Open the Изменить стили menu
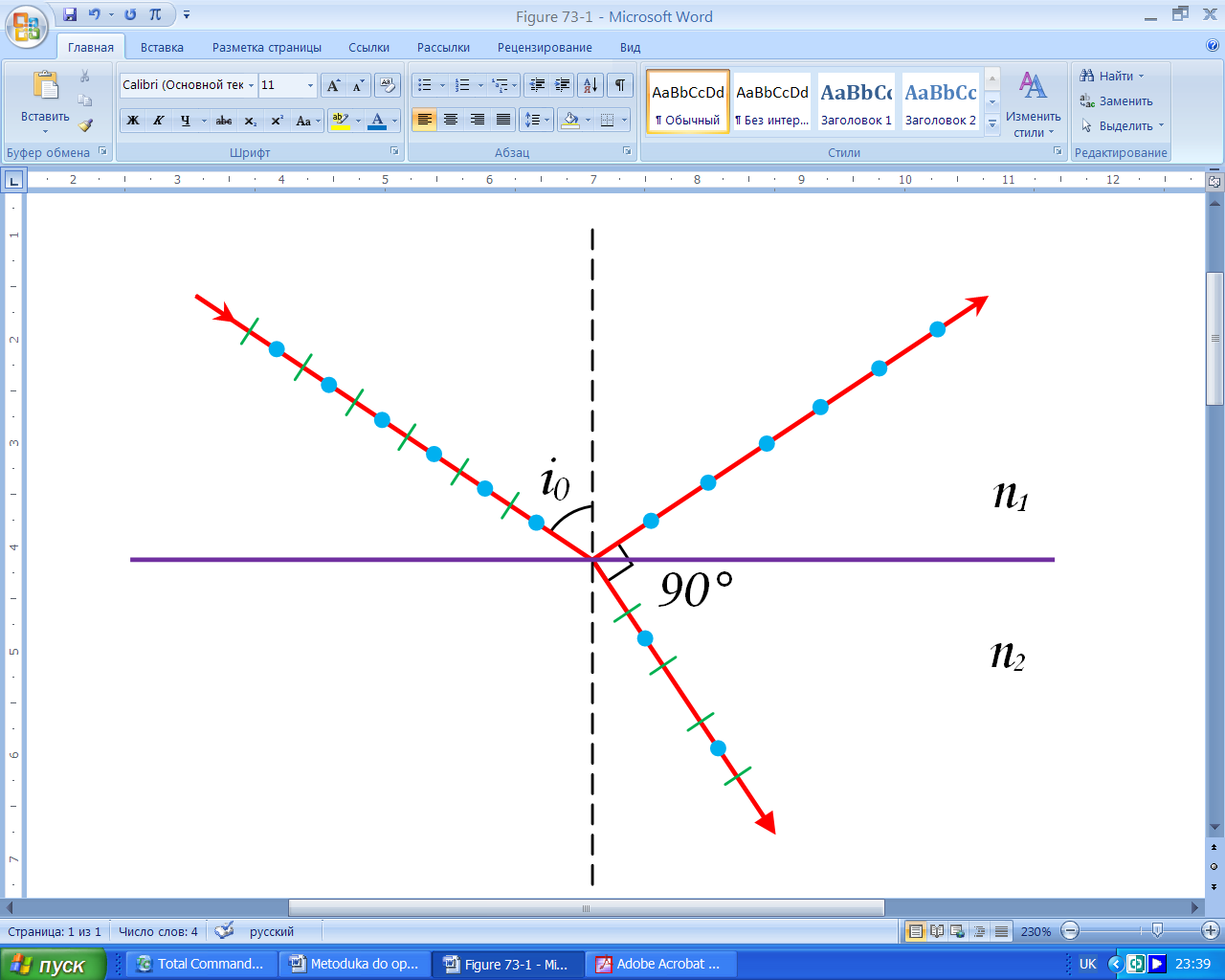The height and width of the screenshot is (980, 1225). [x=1033, y=103]
